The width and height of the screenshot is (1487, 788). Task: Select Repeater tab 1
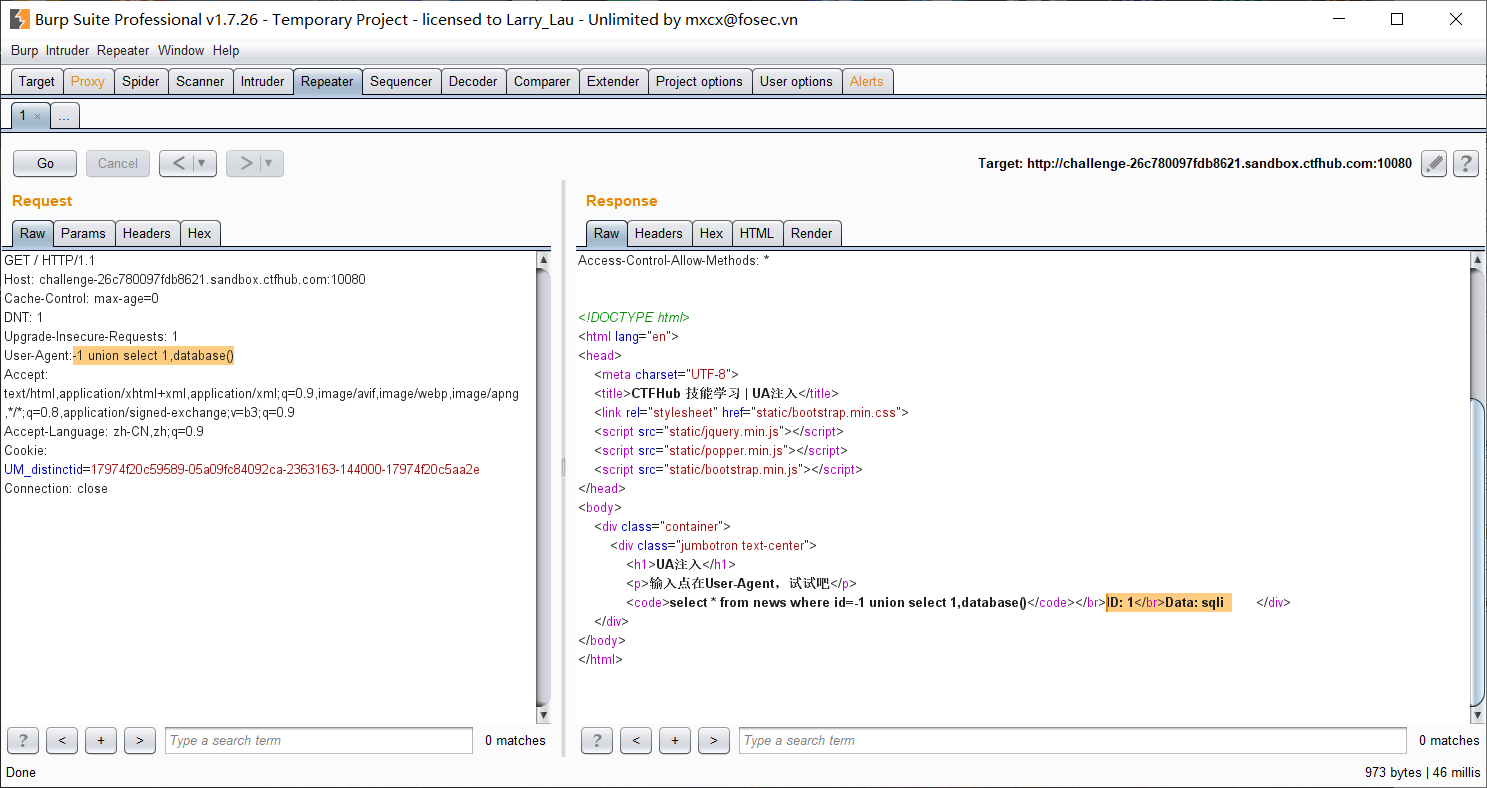click(x=23, y=116)
